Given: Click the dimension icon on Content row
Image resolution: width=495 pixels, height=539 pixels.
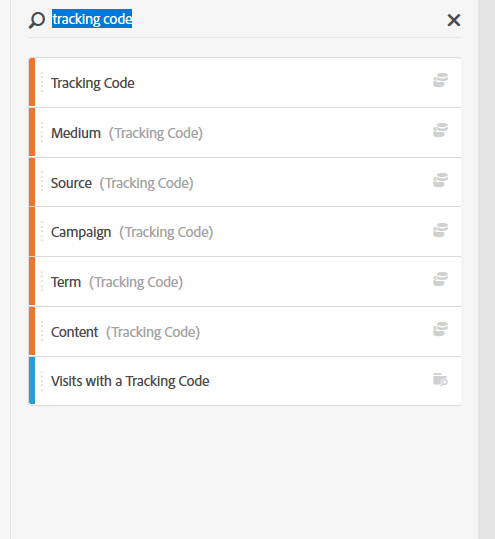Looking at the screenshot, I should coord(440,329).
